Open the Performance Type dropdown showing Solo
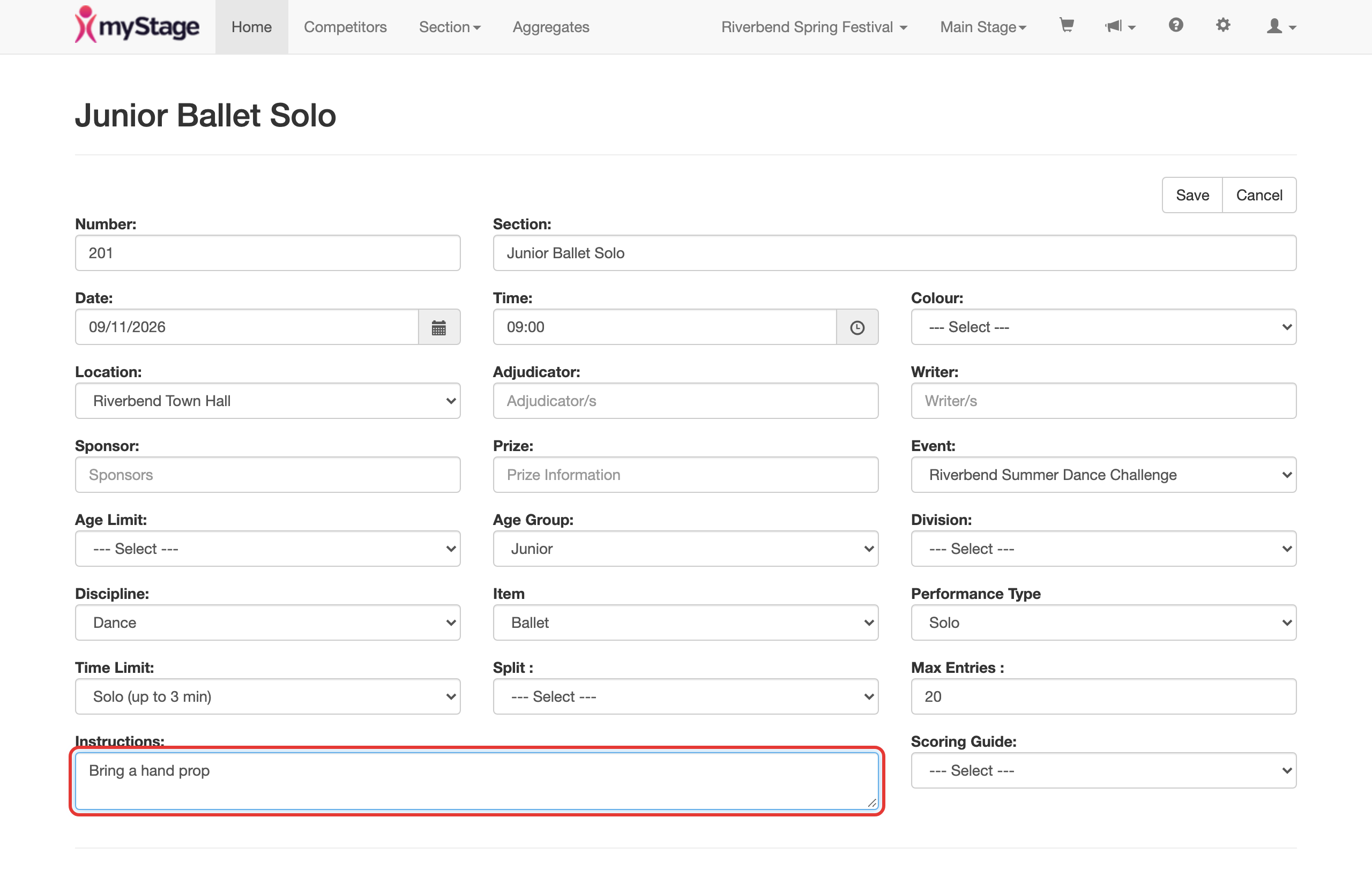The width and height of the screenshot is (1372, 870). click(x=1103, y=623)
